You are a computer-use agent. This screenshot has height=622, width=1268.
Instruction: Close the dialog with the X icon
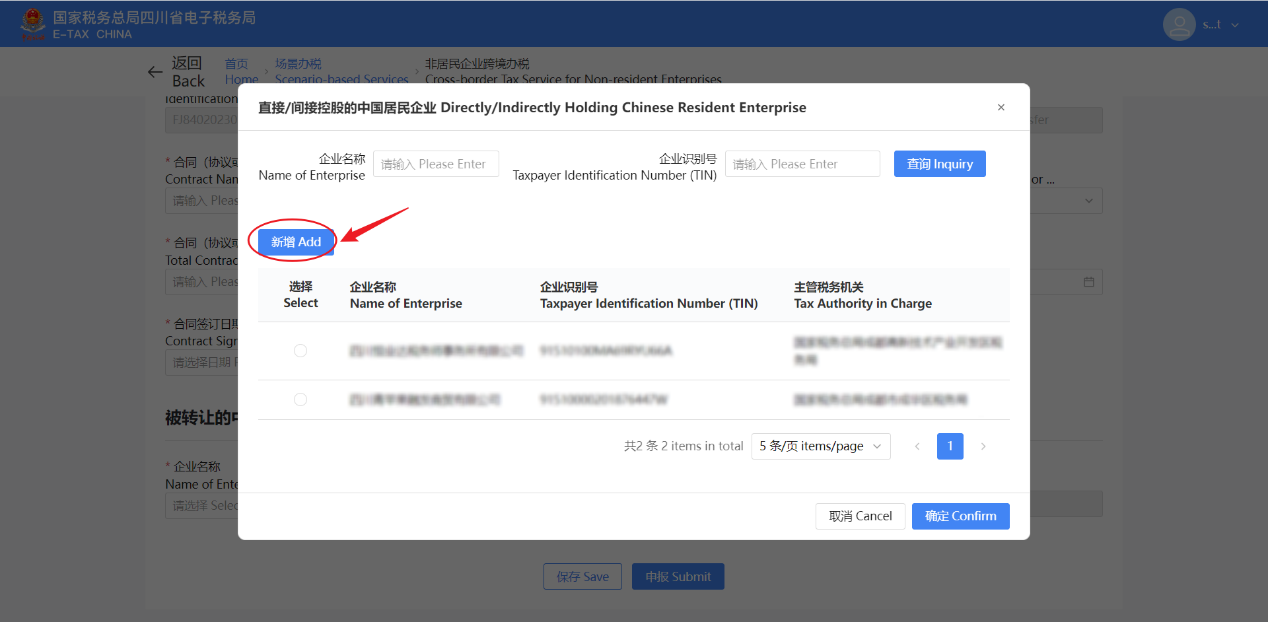coord(1000,108)
